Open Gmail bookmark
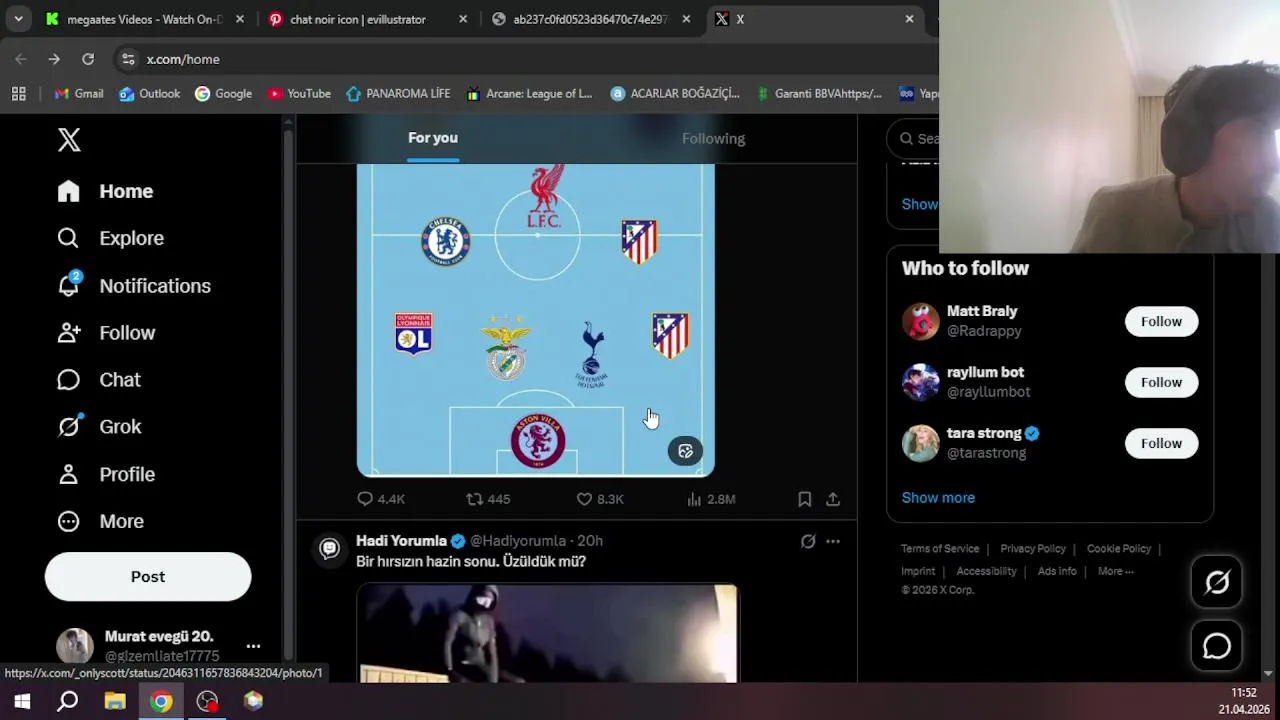Screen dimensions: 1280x720 (79, 93)
